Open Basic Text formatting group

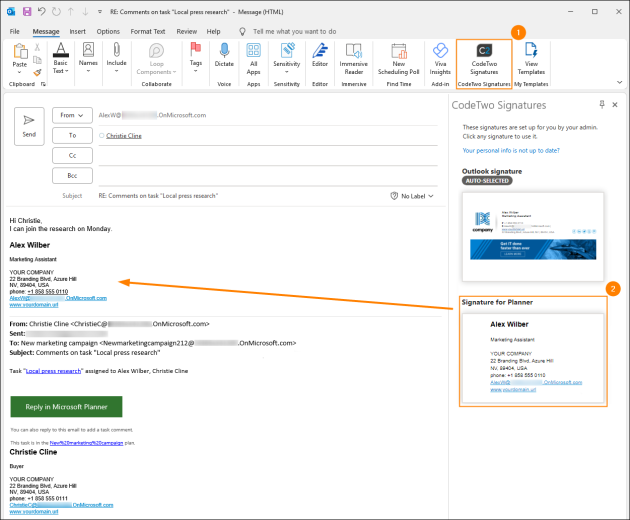pyautogui.click(x=61, y=58)
